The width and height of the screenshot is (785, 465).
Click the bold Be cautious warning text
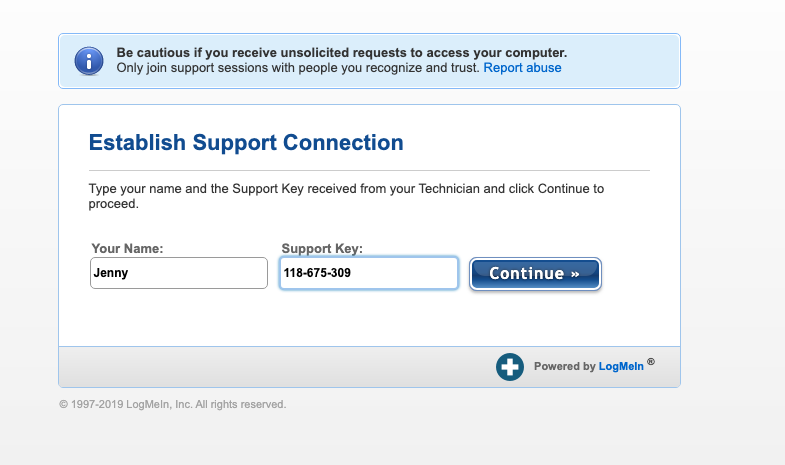coord(341,53)
